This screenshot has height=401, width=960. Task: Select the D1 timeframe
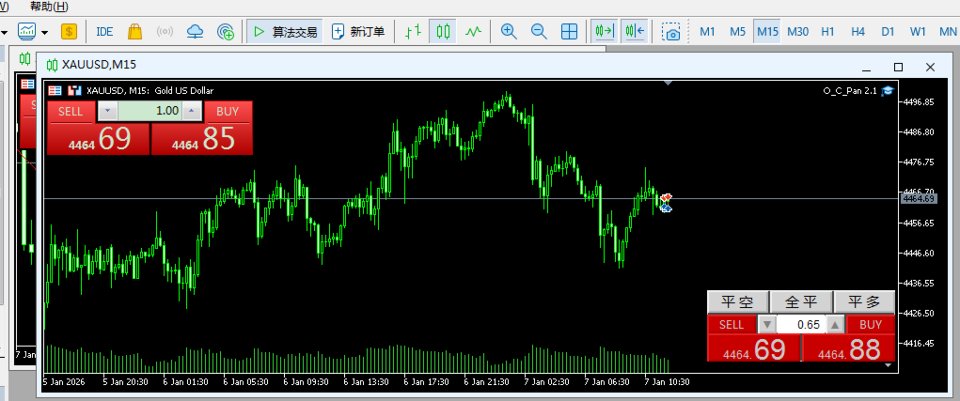click(x=888, y=31)
